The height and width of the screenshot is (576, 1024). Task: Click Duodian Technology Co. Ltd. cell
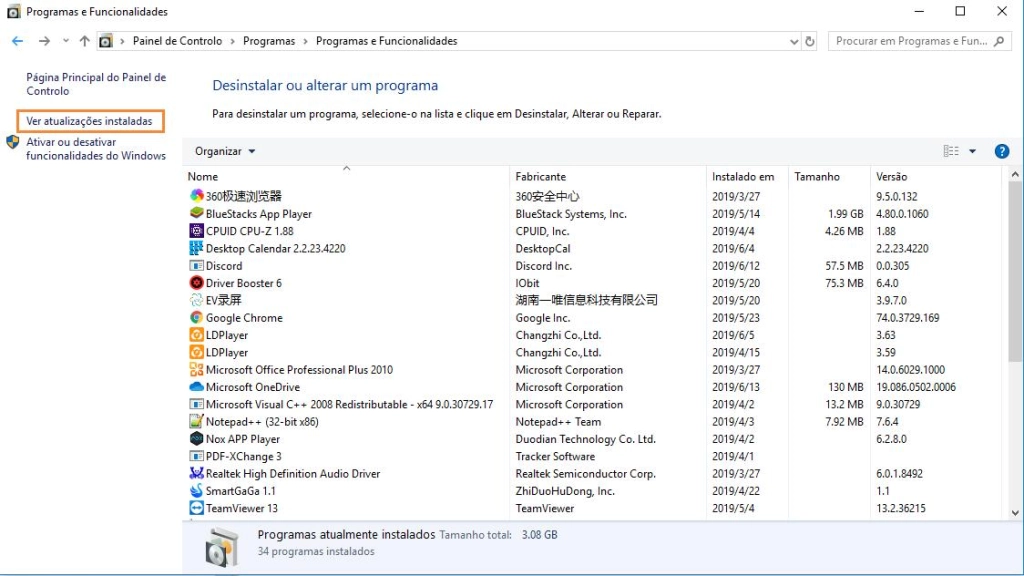click(x=585, y=440)
